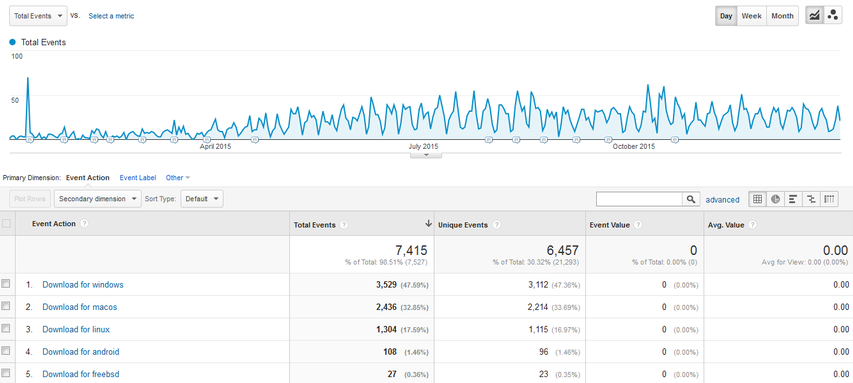Viewport: 853px width, 383px height.
Task: Click the April 2015 axis label
Action: pyautogui.click(x=215, y=146)
